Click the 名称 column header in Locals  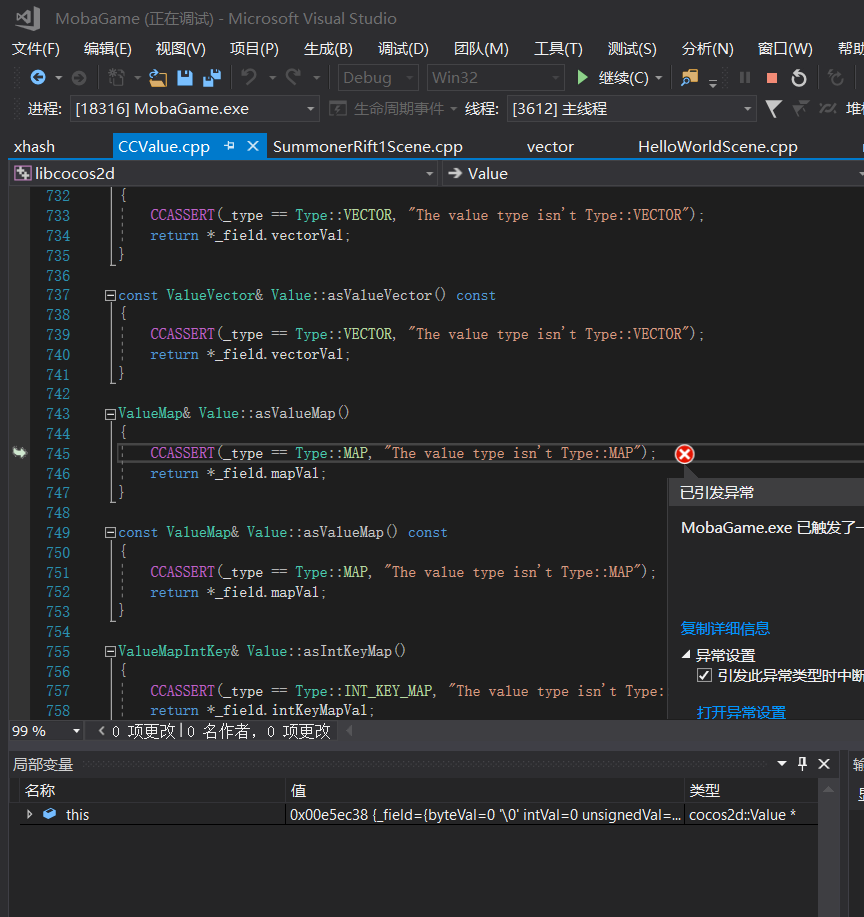click(x=40, y=790)
